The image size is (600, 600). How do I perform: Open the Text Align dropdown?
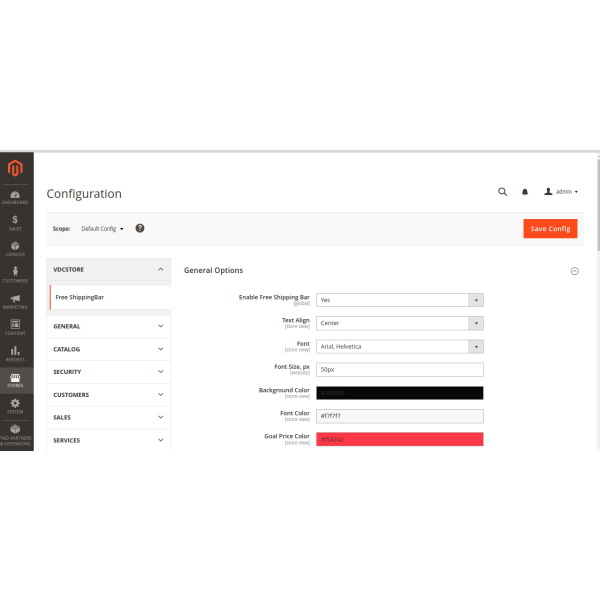click(400, 323)
